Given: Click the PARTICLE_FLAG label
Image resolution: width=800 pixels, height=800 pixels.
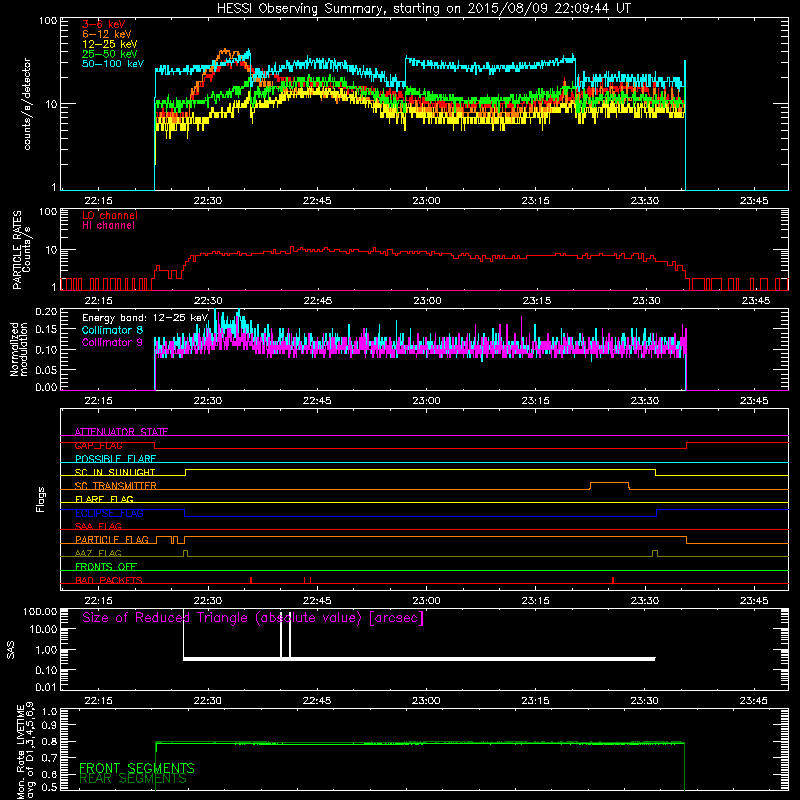Looking at the screenshot, I should [x=112, y=540].
